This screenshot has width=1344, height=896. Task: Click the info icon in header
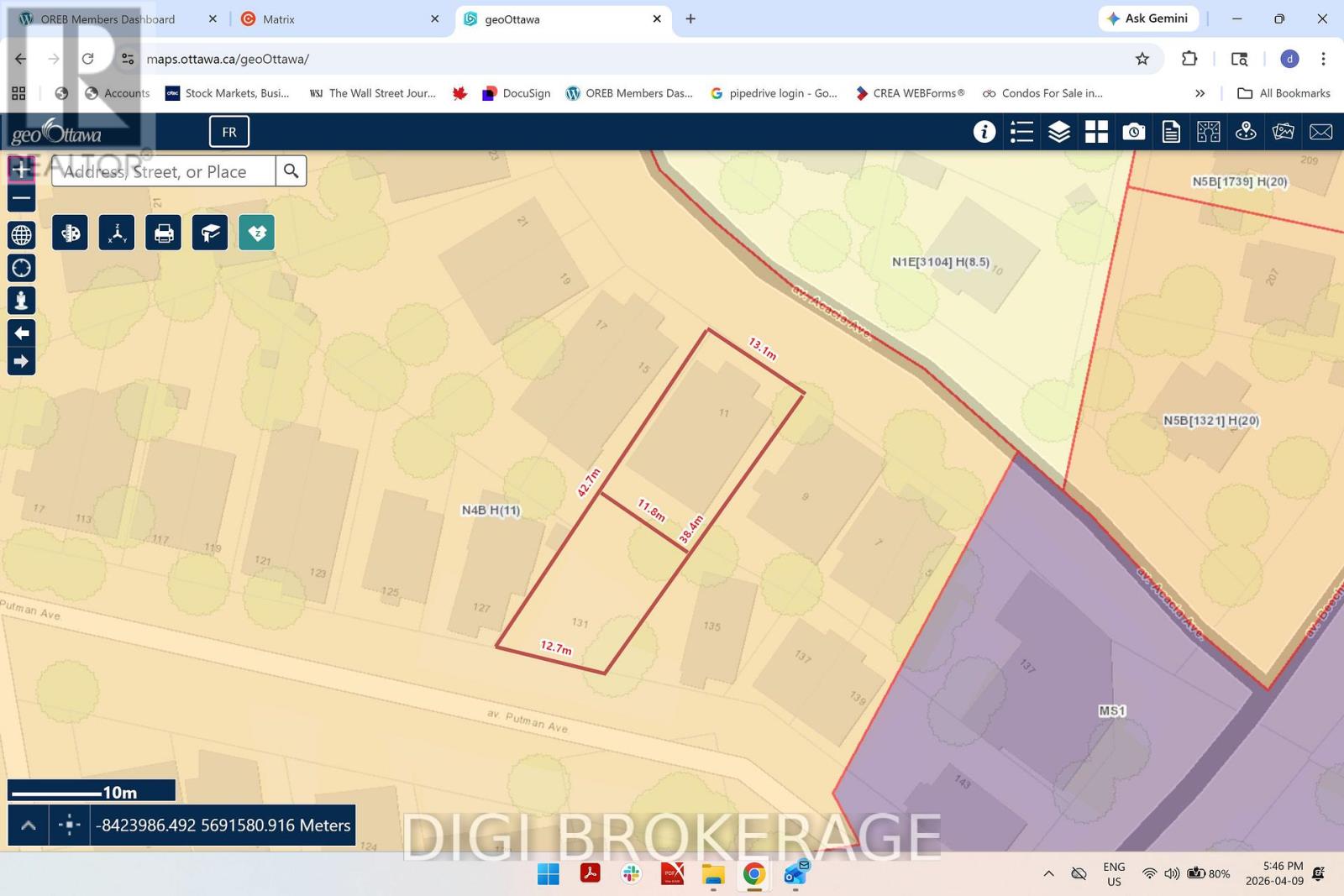point(984,132)
